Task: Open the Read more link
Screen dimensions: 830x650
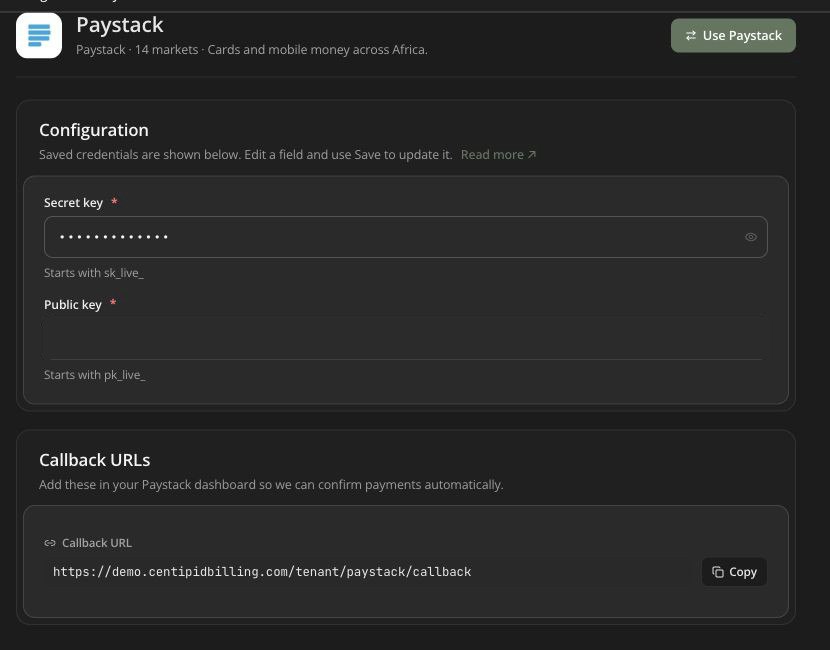Action: point(498,155)
